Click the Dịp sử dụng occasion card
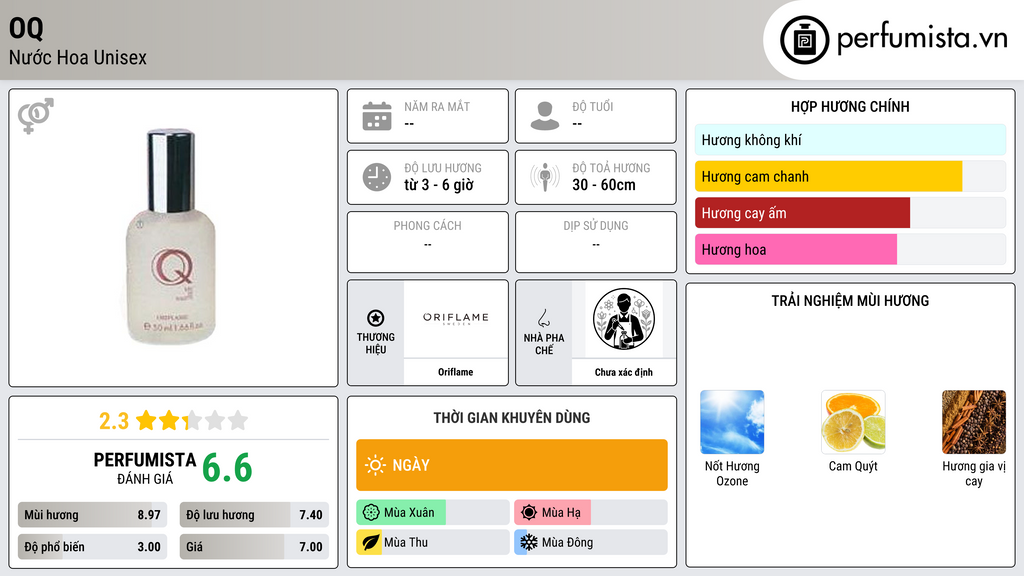Screen dimensions: 1024x576 596,242
